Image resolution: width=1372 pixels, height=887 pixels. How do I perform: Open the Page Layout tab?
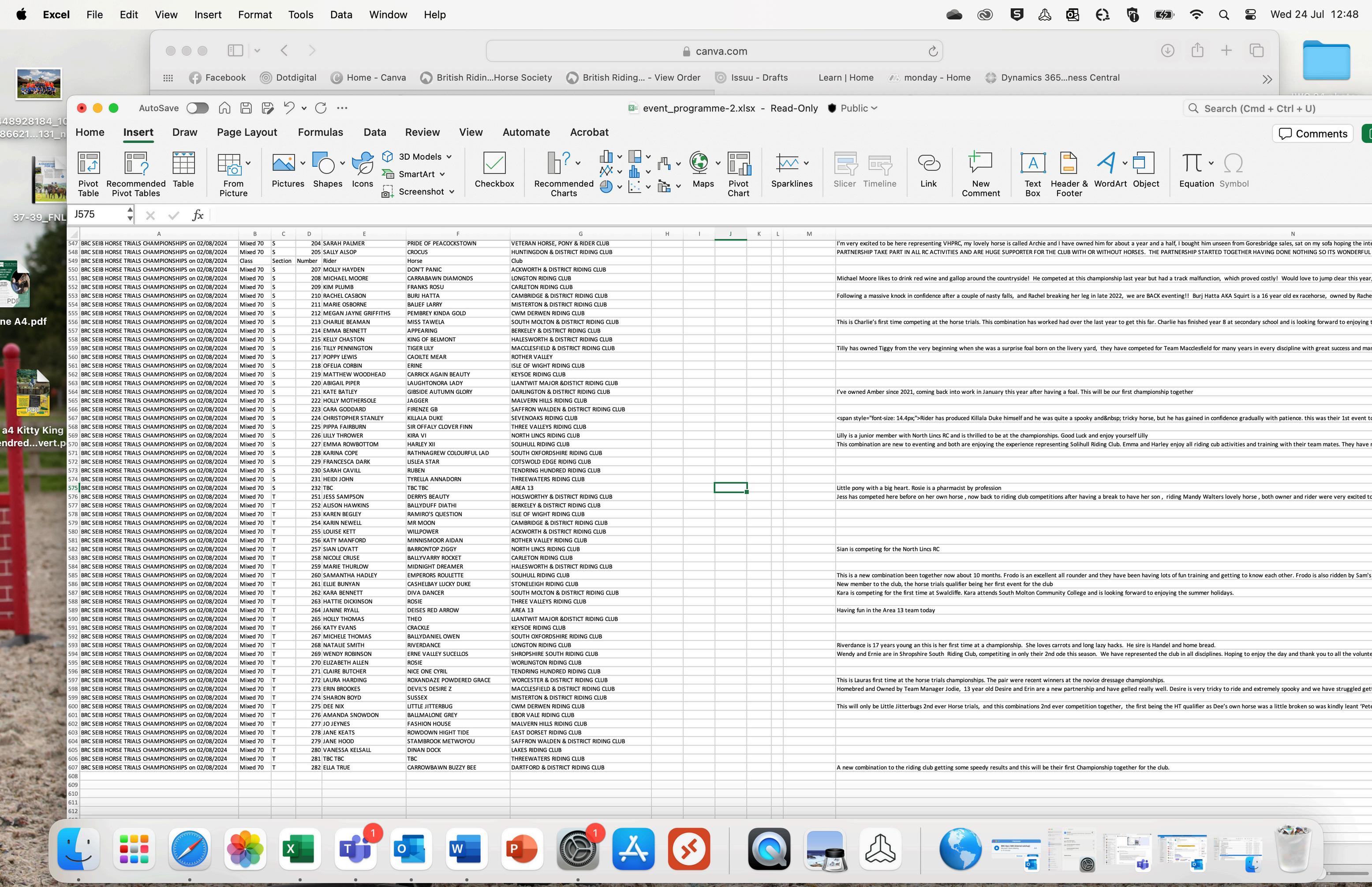(x=247, y=132)
